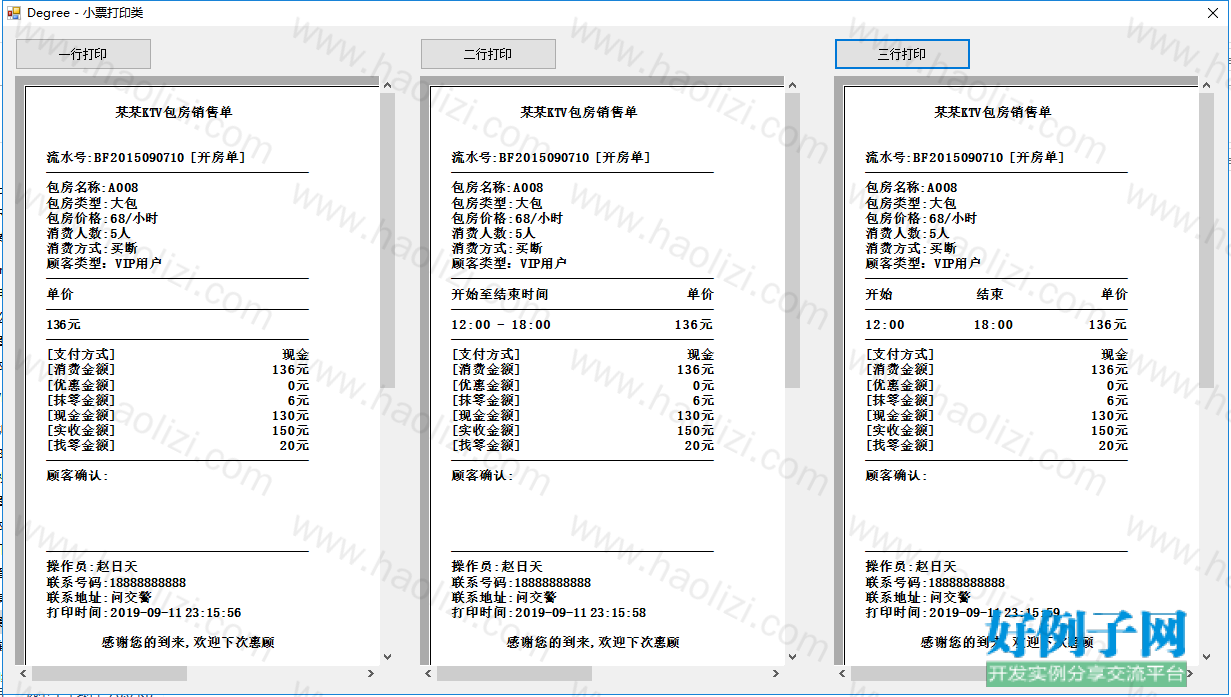The image size is (1231, 697).
Task: Click 包房价格:68/小时 in the third receipt
Action: tap(921, 218)
